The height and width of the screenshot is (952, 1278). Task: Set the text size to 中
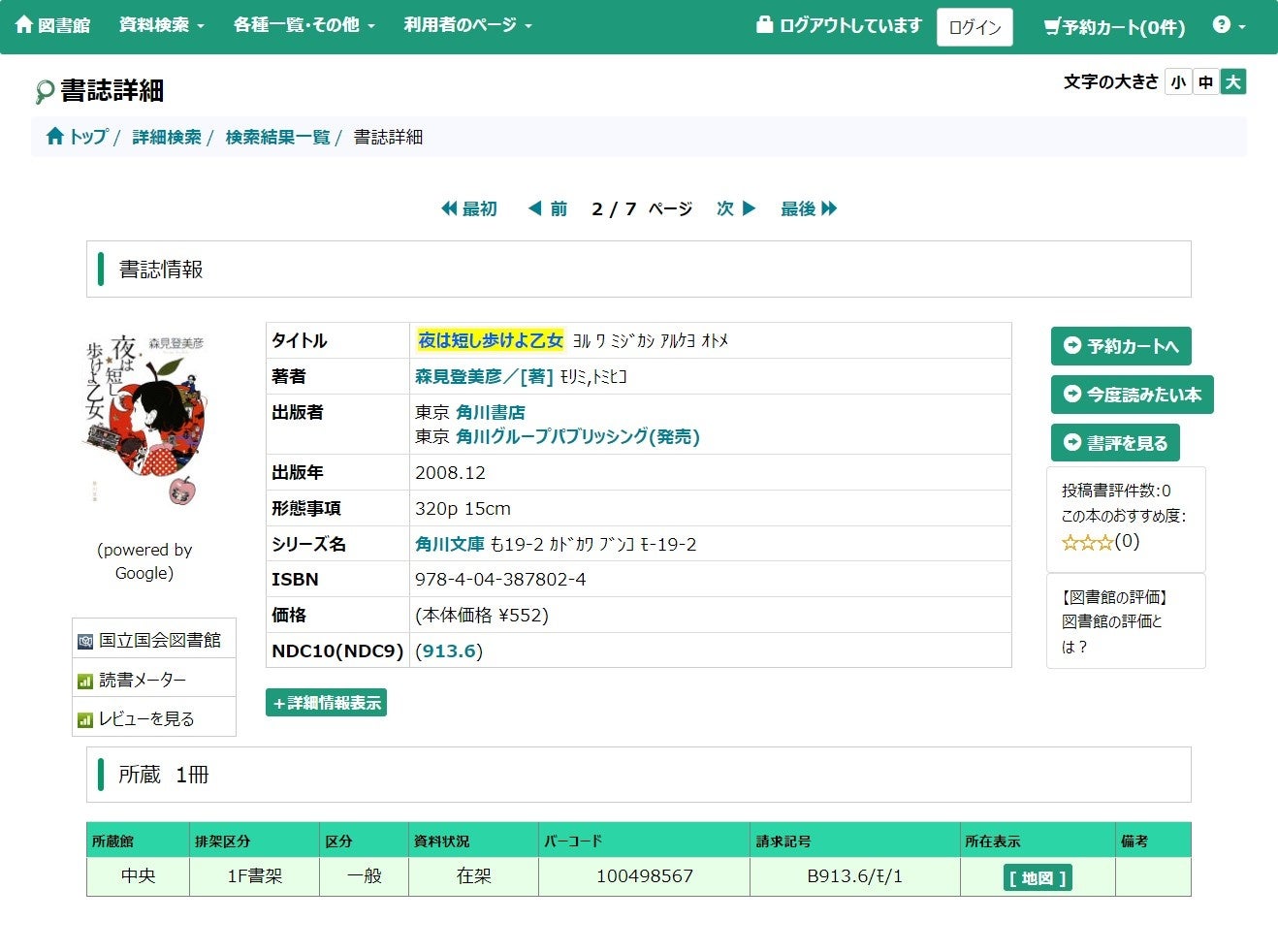pos(1205,82)
